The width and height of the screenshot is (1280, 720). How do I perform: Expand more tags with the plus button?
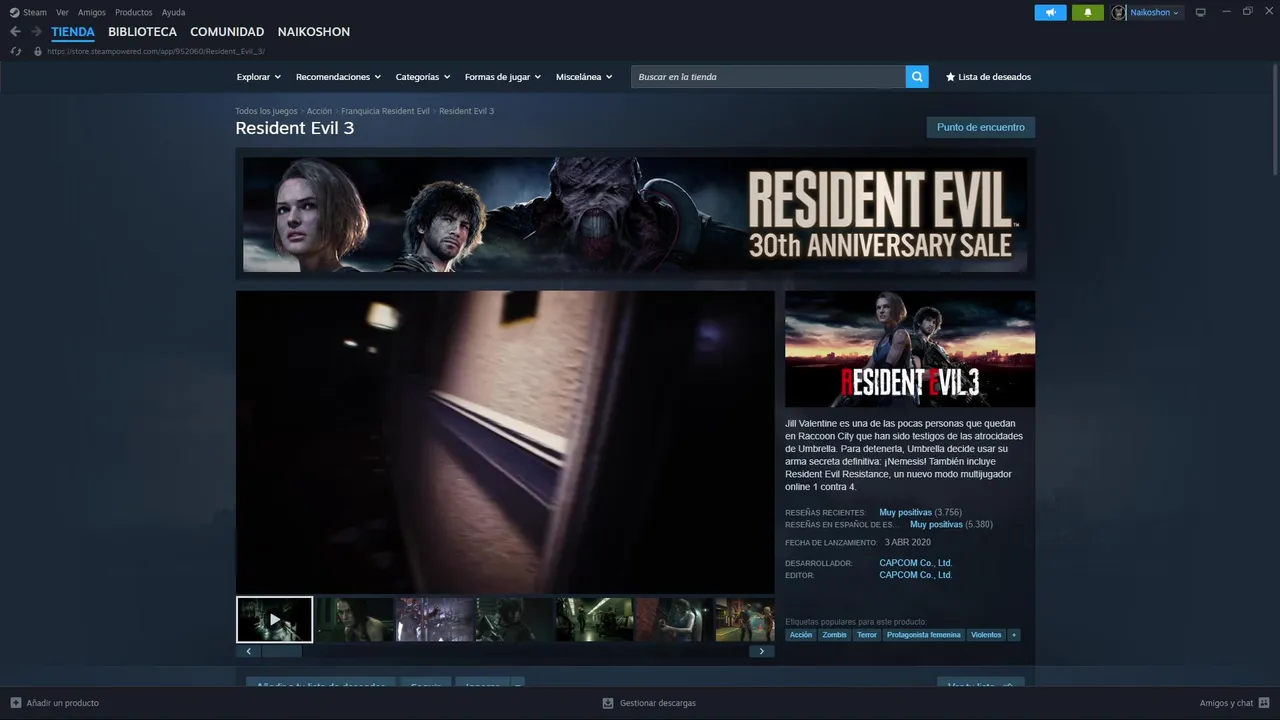pos(1014,635)
